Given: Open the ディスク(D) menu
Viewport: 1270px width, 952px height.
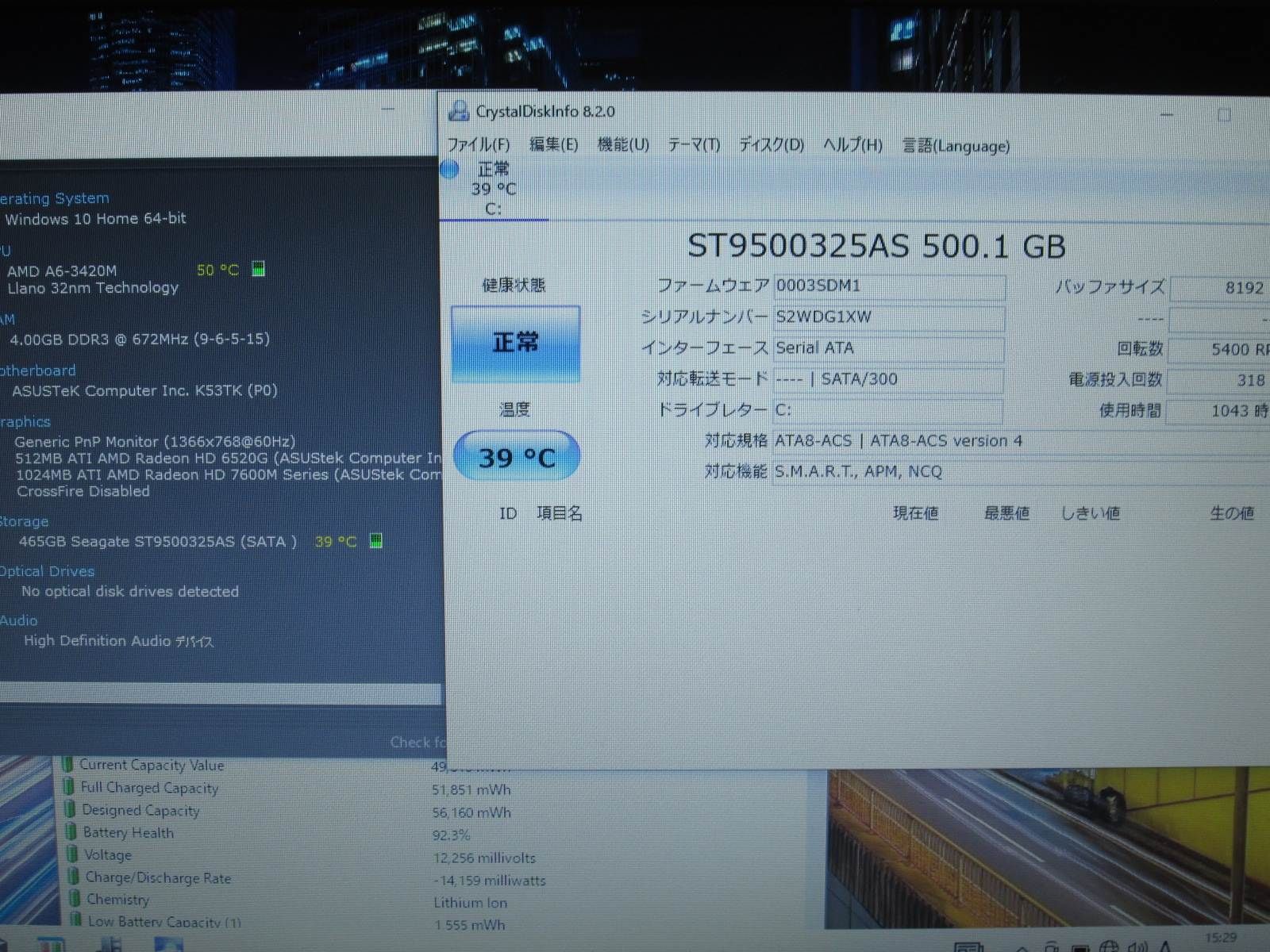Looking at the screenshot, I should point(772,145).
